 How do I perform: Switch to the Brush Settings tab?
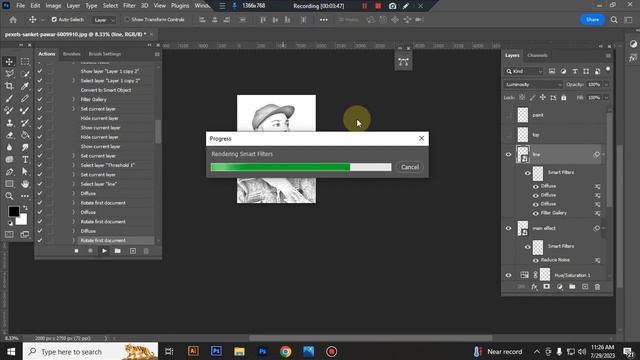(105, 54)
